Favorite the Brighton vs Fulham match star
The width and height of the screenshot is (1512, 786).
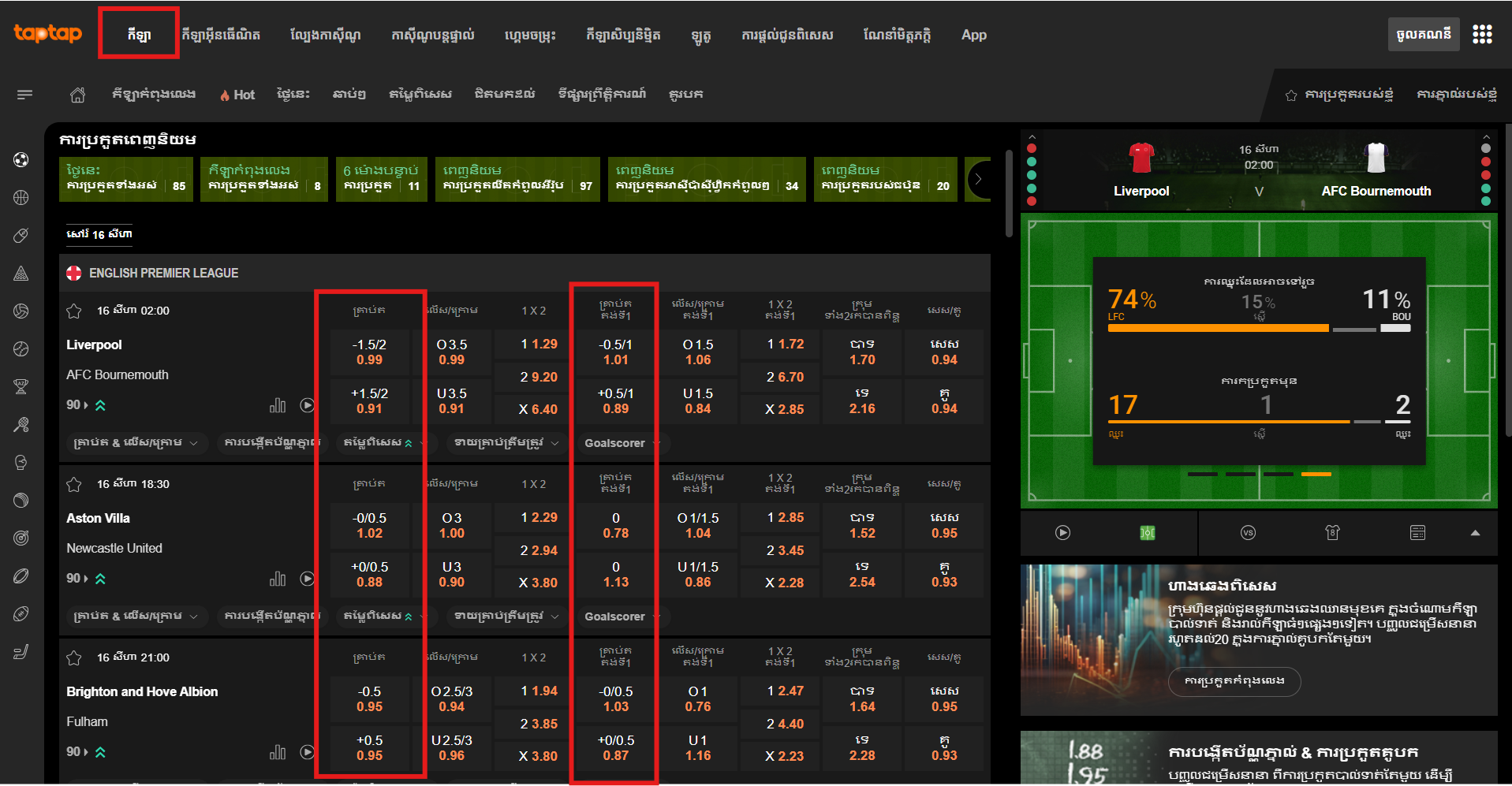click(74, 657)
